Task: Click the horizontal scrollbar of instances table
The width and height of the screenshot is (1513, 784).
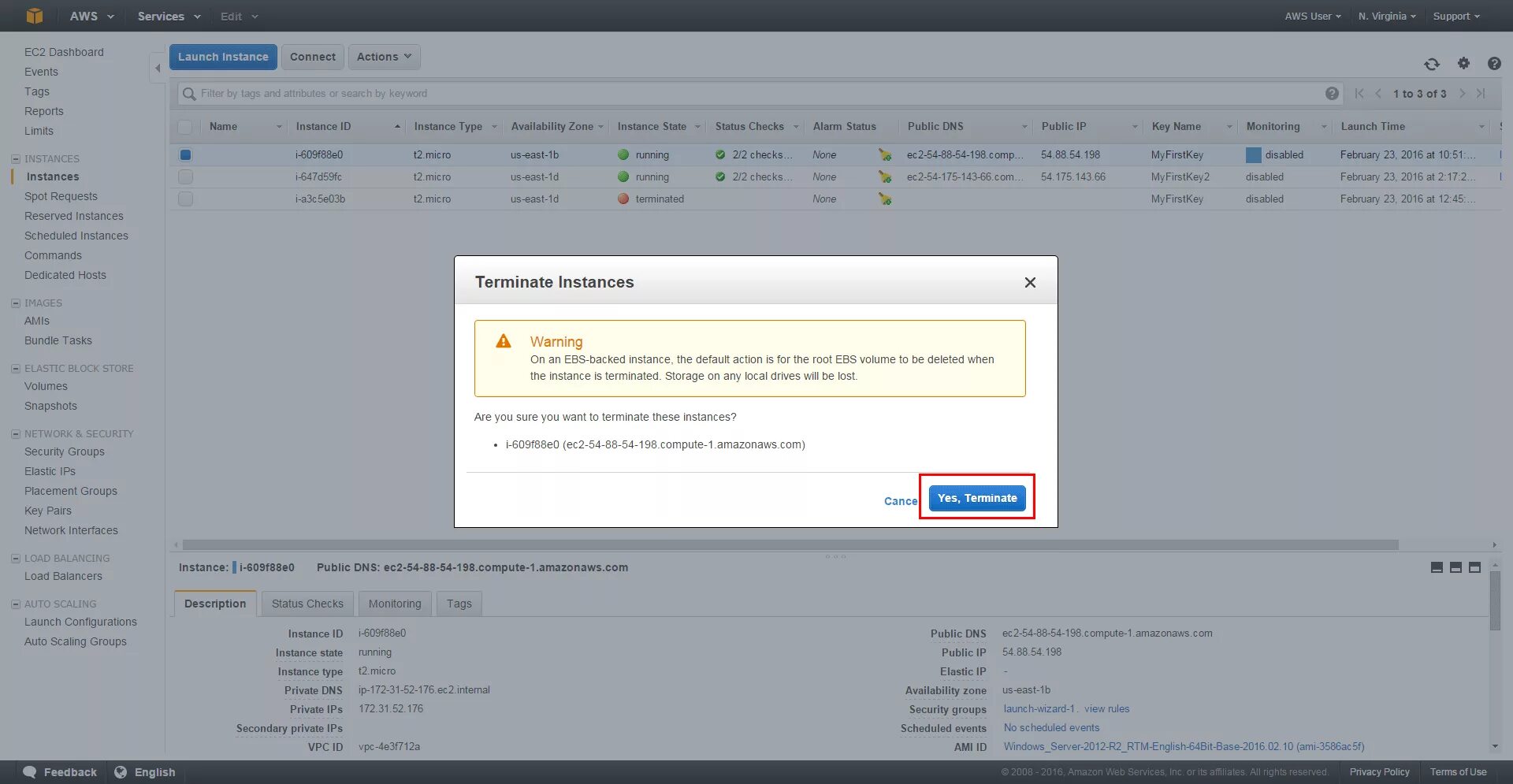Action: point(790,544)
